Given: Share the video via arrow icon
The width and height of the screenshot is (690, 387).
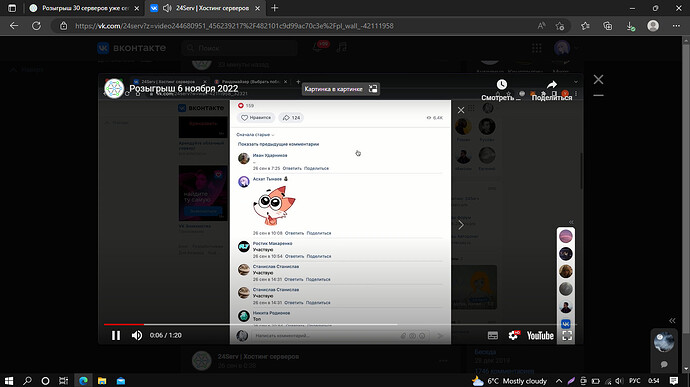Looking at the screenshot, I should click(x=552, y=85).
